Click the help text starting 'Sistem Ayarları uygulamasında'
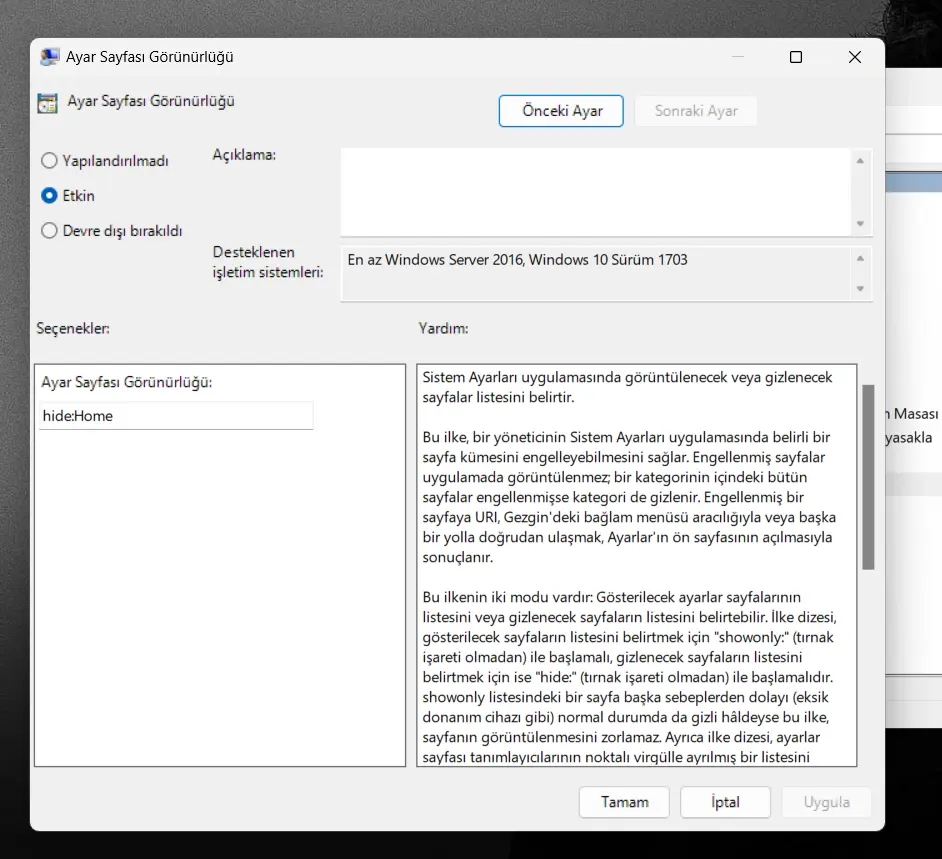Image resolution: width=942 pixels, height=859 pixels. 627,387
